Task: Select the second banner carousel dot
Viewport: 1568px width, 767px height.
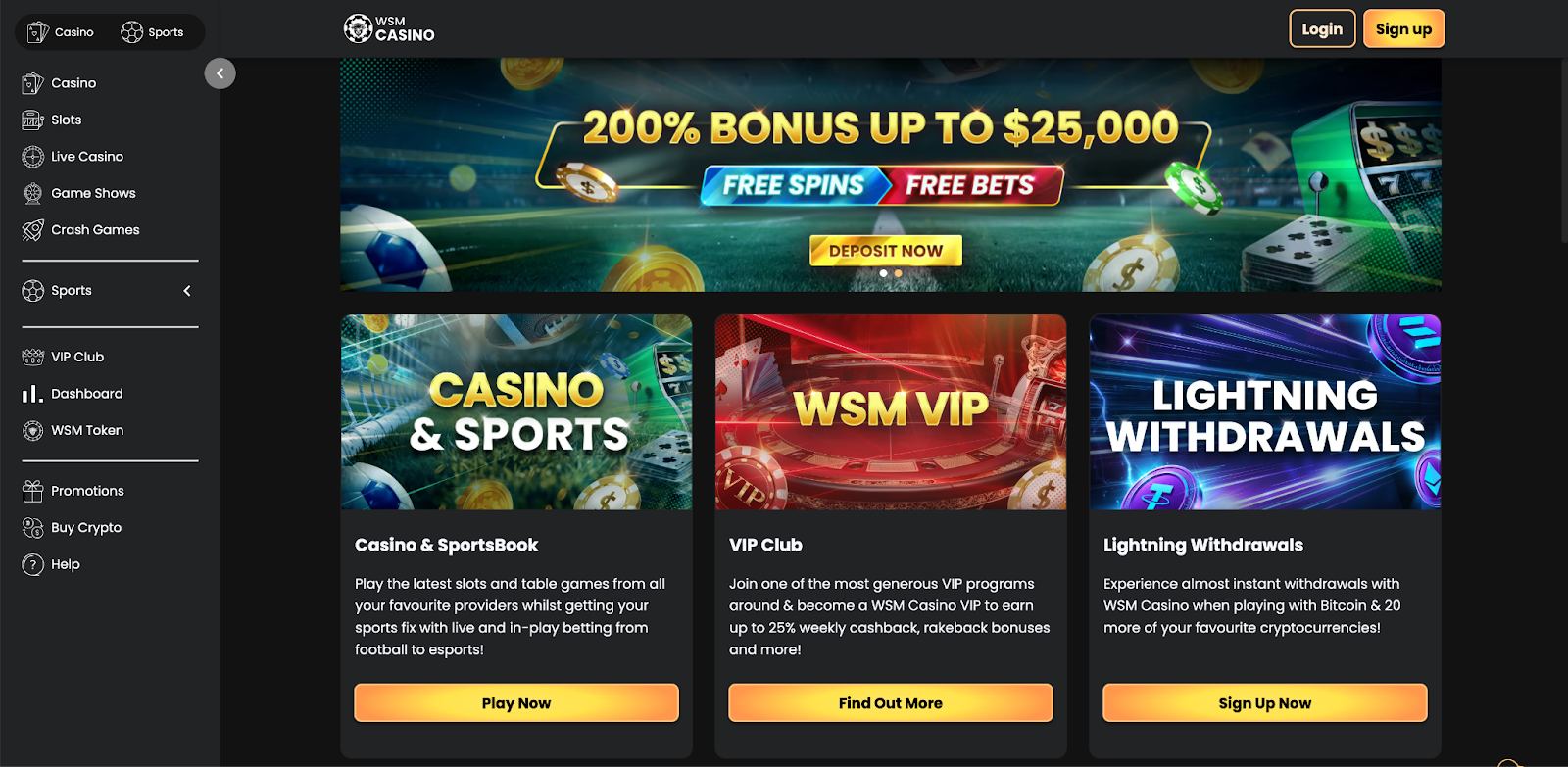Action: coord(898,273)
